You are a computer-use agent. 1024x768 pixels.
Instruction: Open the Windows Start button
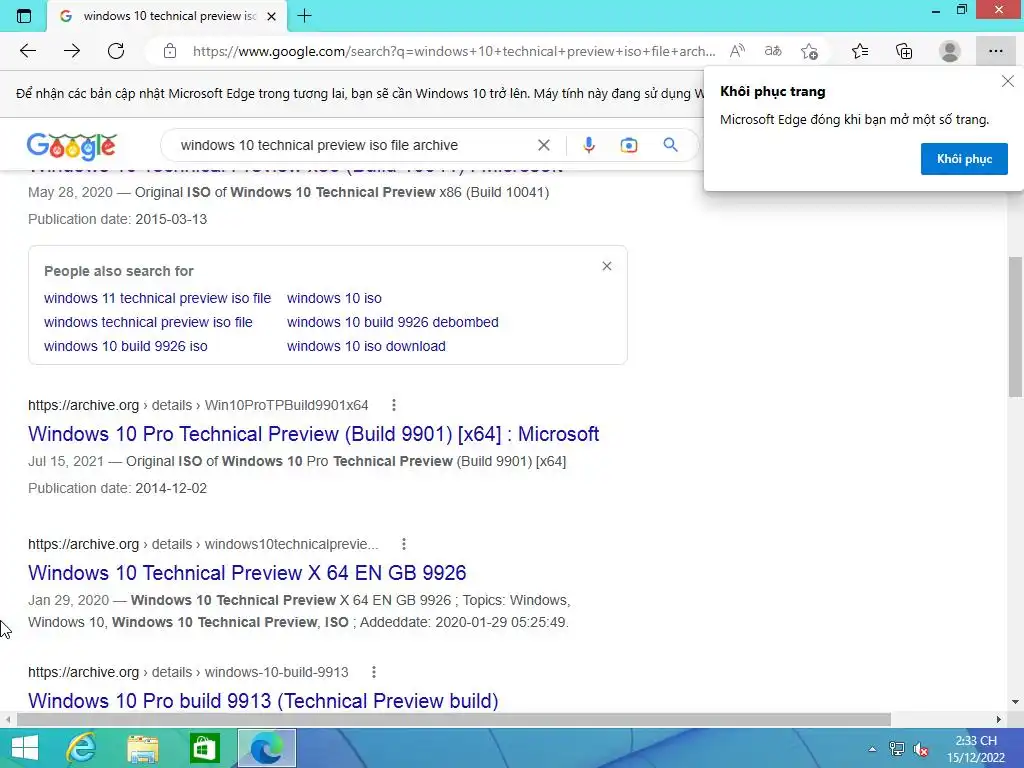coord(25,748)
